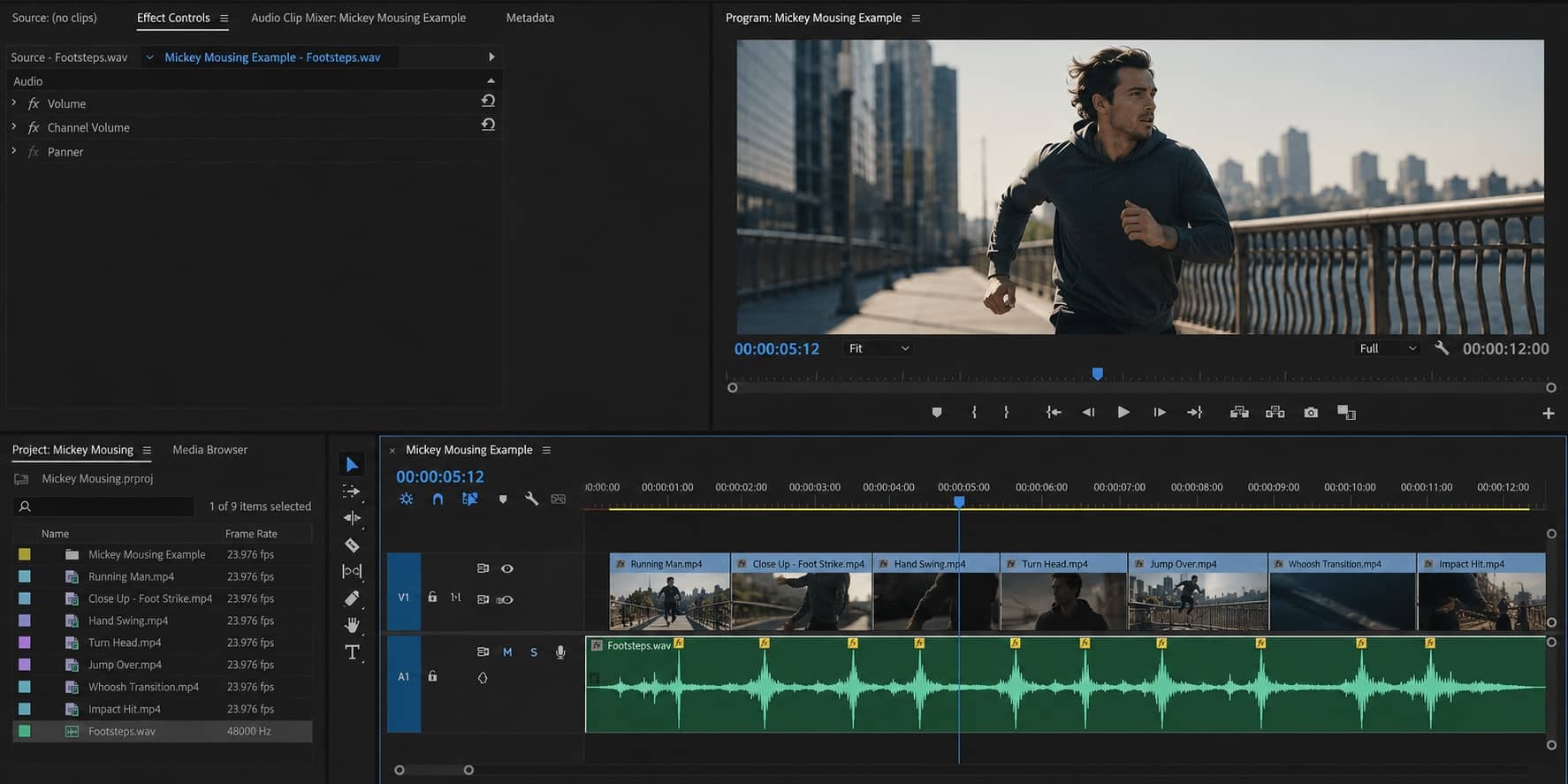Mute the A1 audio track
This screenshot has width=1568, height=784.
pyautogui.click(x=507, y=652)
